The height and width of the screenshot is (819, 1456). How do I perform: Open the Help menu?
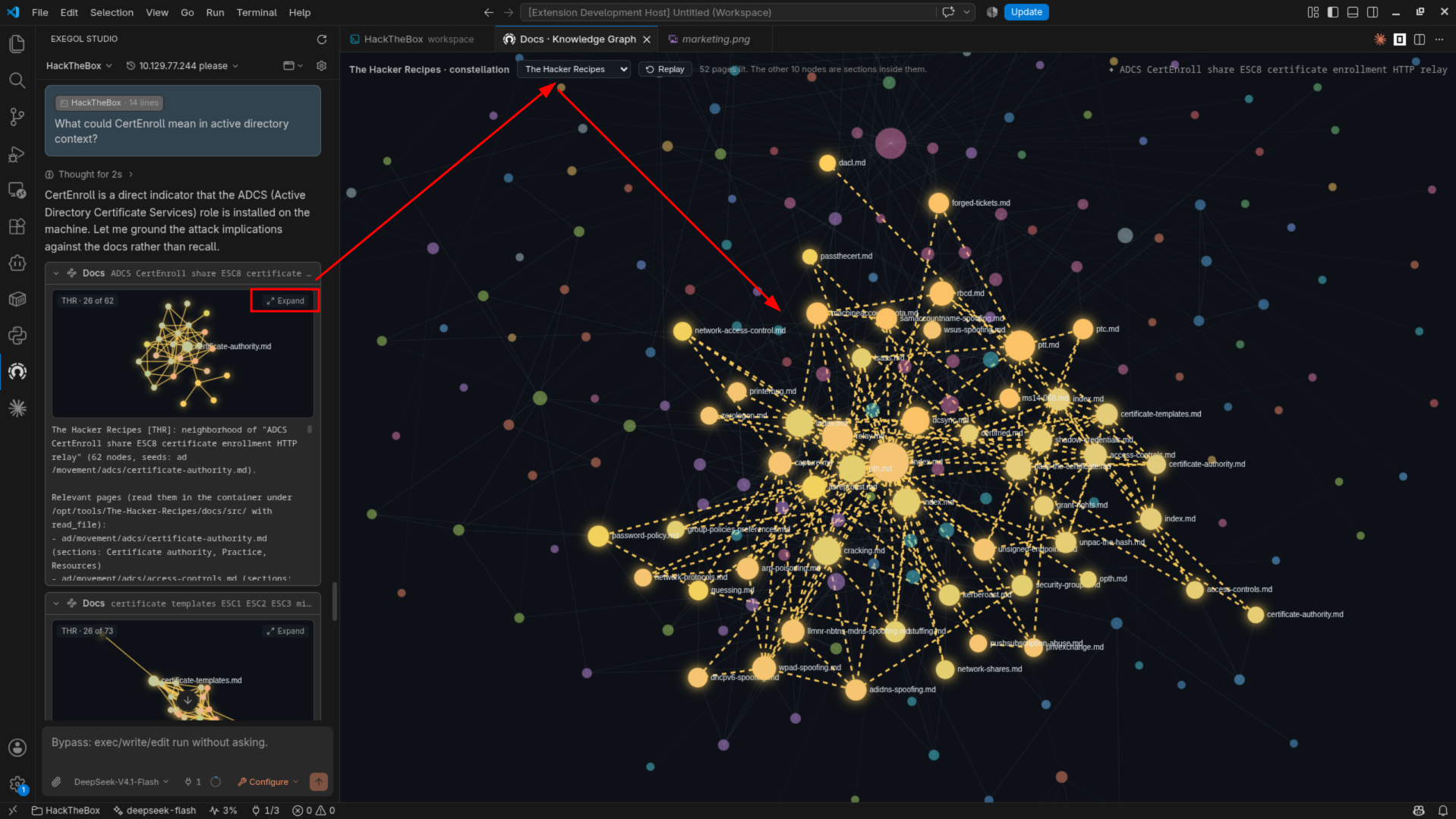[300, 12]
